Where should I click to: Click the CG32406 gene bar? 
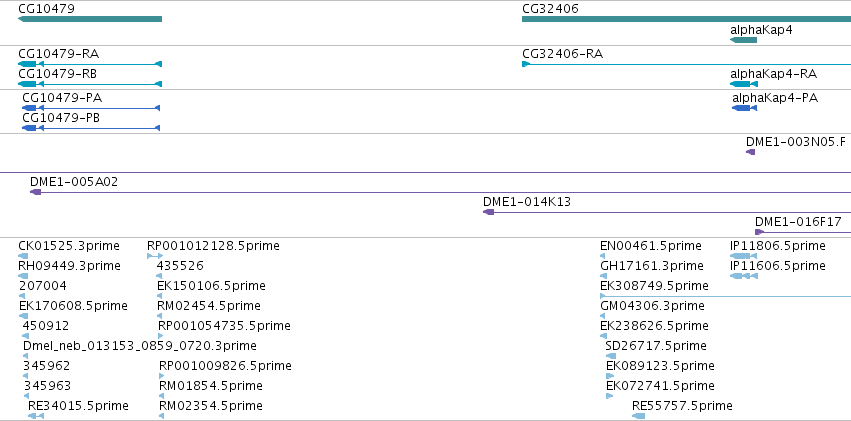(x=687, y=19)
